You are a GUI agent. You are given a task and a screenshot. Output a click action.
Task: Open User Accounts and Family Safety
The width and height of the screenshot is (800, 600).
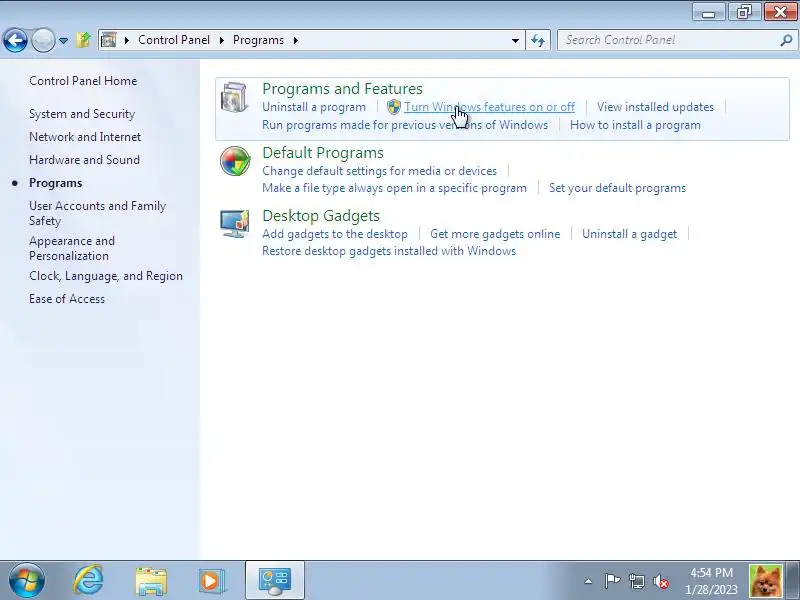coord(97,213)
